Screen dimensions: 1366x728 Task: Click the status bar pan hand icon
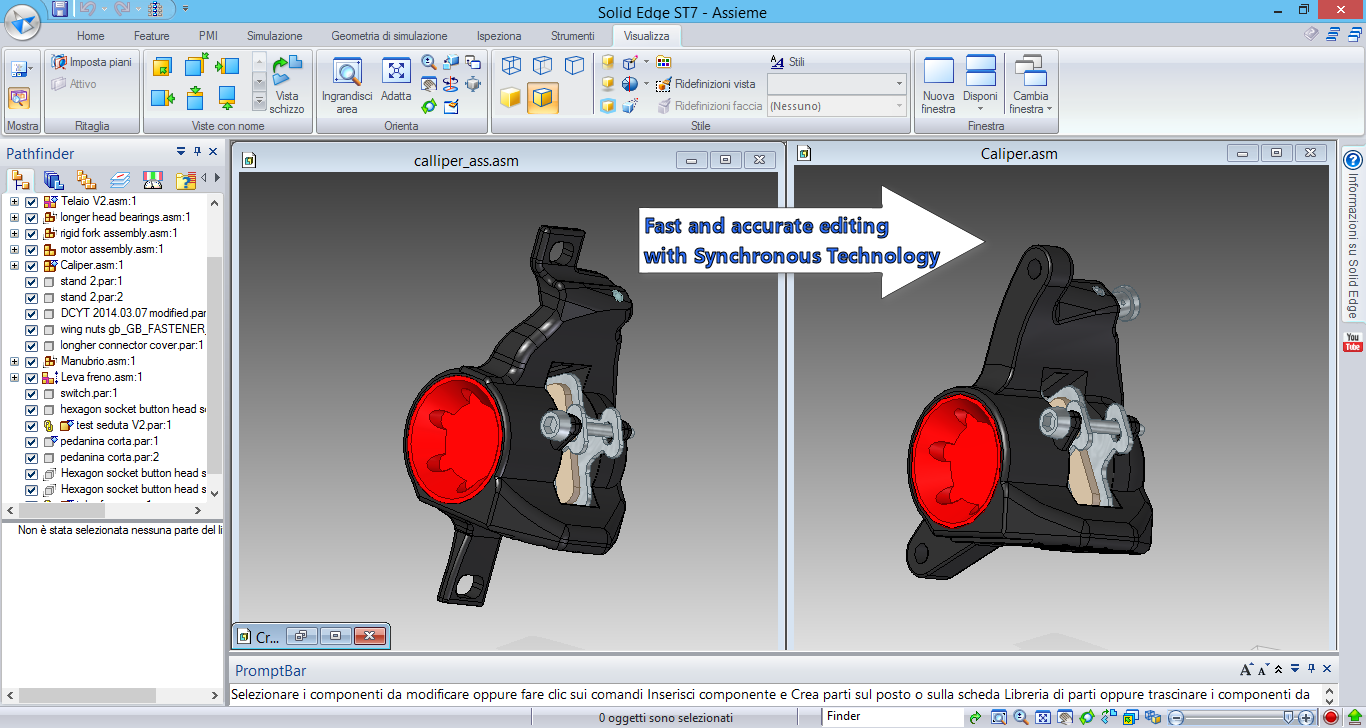point(1064,717)
